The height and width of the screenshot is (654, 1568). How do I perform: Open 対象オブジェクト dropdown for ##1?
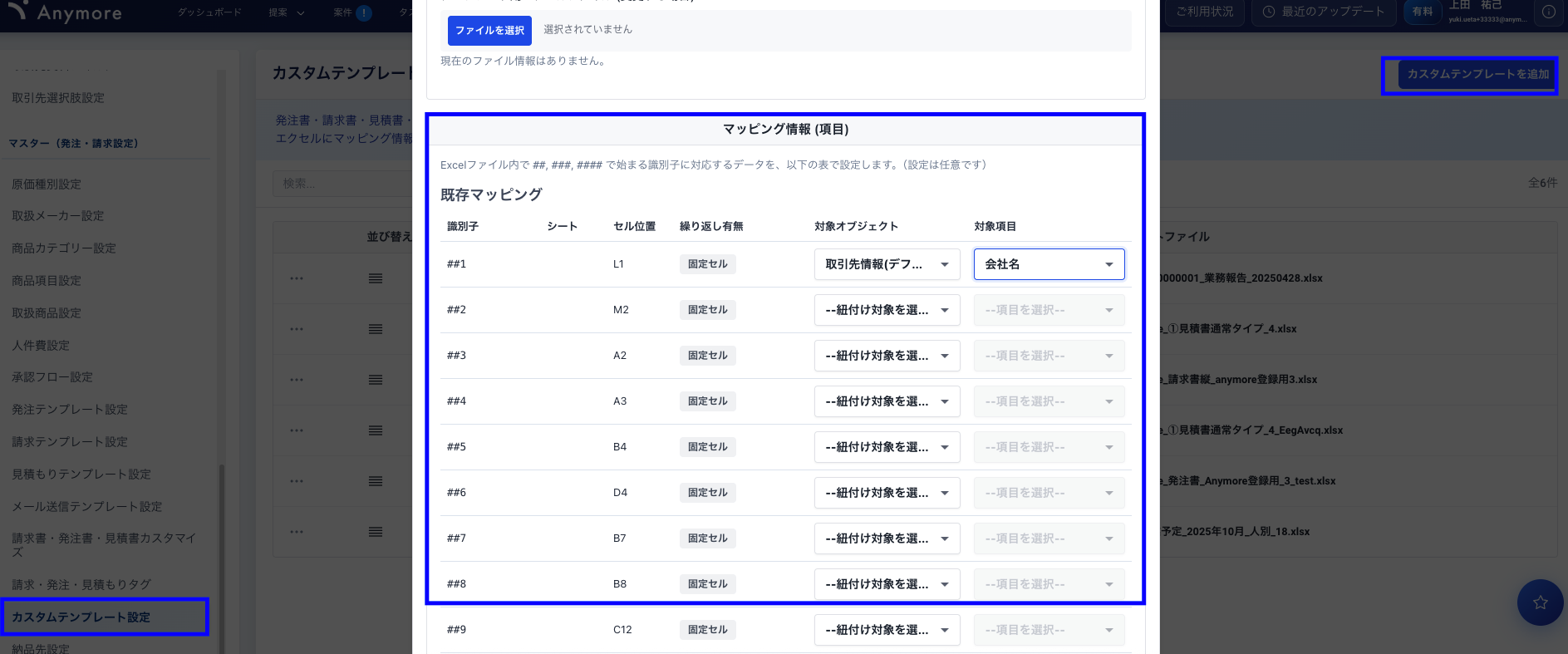click(887, 264)
